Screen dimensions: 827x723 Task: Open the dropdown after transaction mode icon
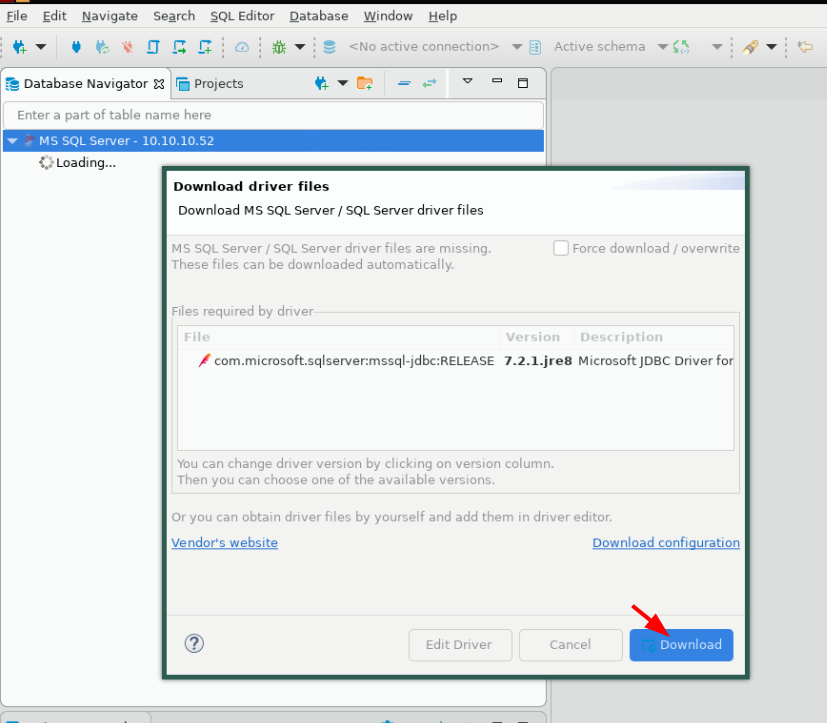click(x=717, y=47)
